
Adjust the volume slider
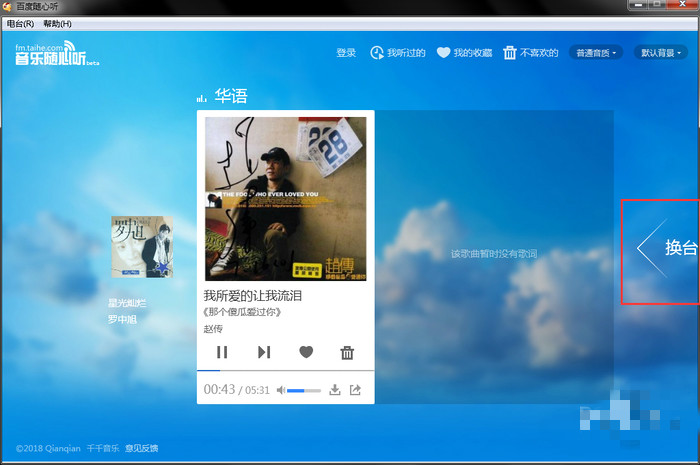(304, 390)
